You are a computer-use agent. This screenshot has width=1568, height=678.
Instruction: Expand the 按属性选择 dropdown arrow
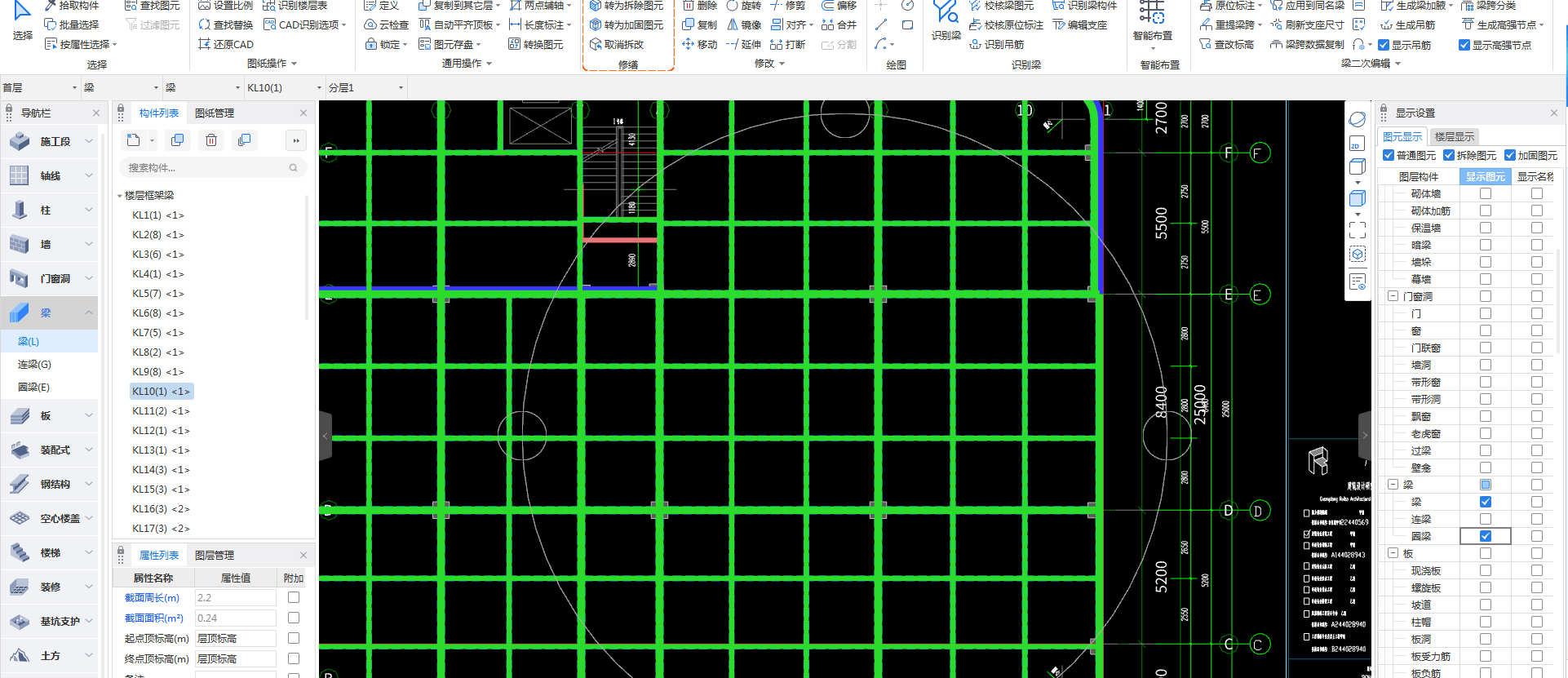tap(115, 45)
